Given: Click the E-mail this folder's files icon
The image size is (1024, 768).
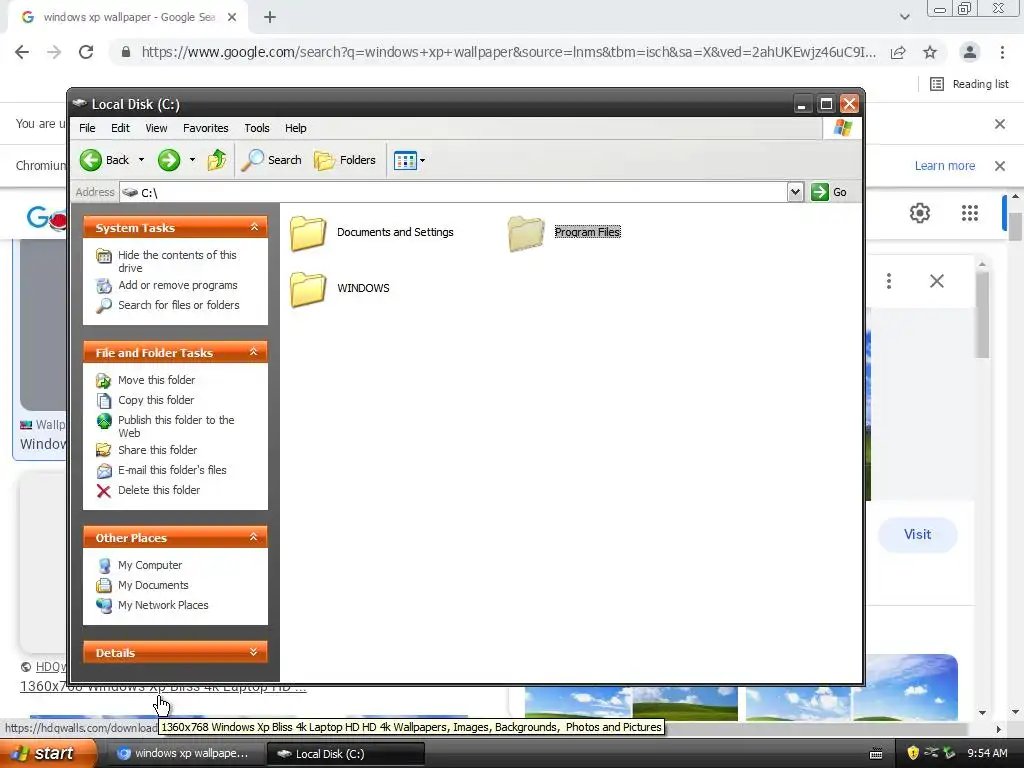Looking at the screenshot, I should coord(104,470).
